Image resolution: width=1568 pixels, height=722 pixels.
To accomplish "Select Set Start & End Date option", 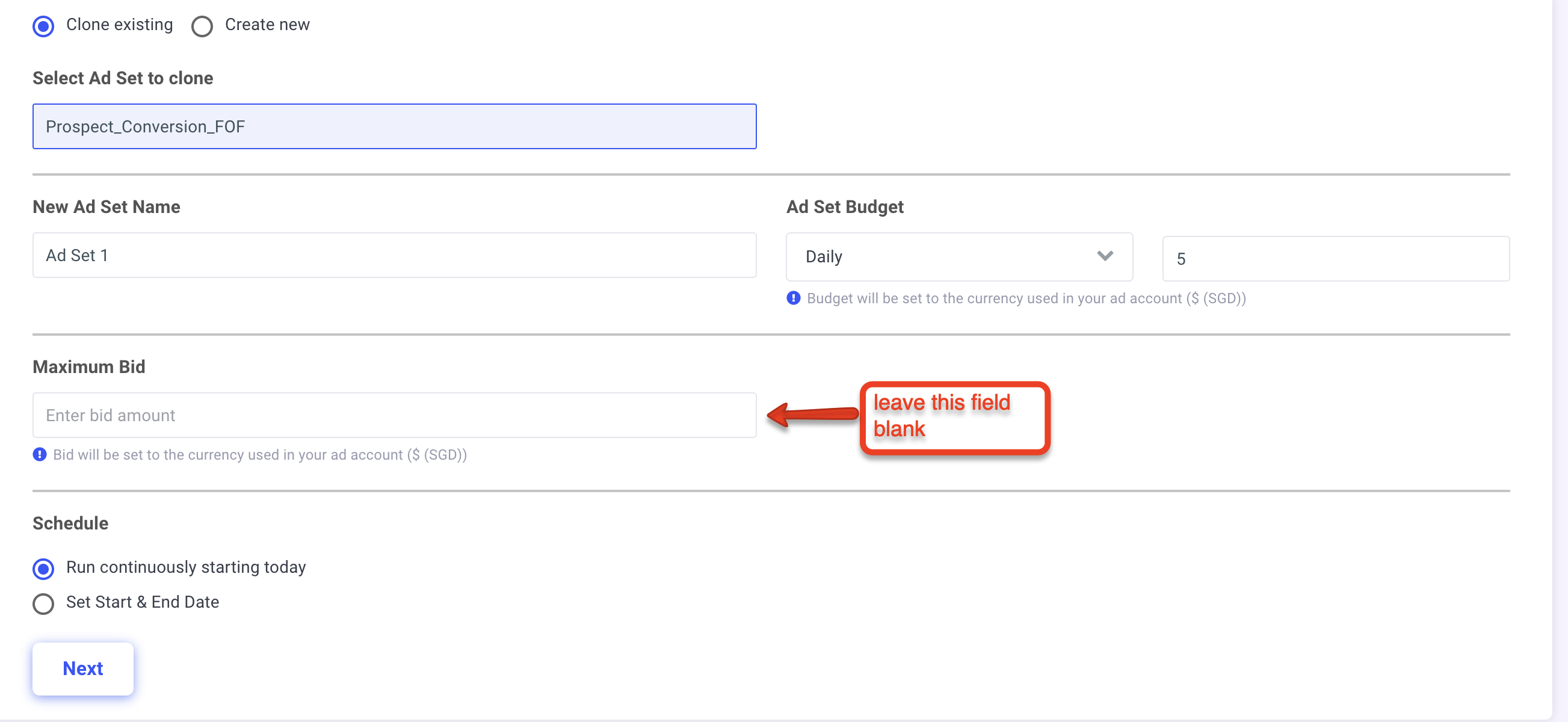I will tap(43, 604).
